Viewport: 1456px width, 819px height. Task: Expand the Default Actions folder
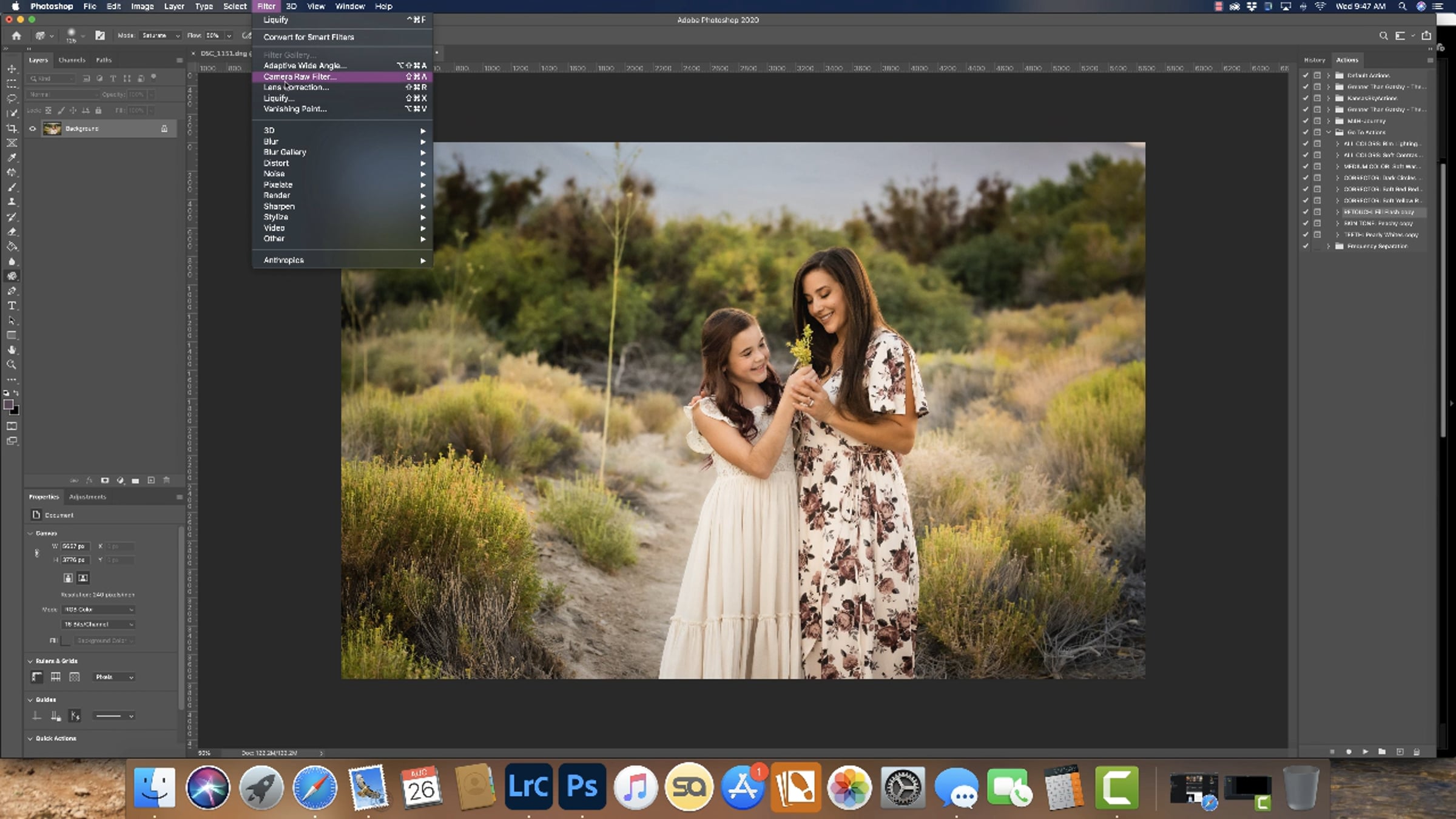click(x=1329, y=75)
